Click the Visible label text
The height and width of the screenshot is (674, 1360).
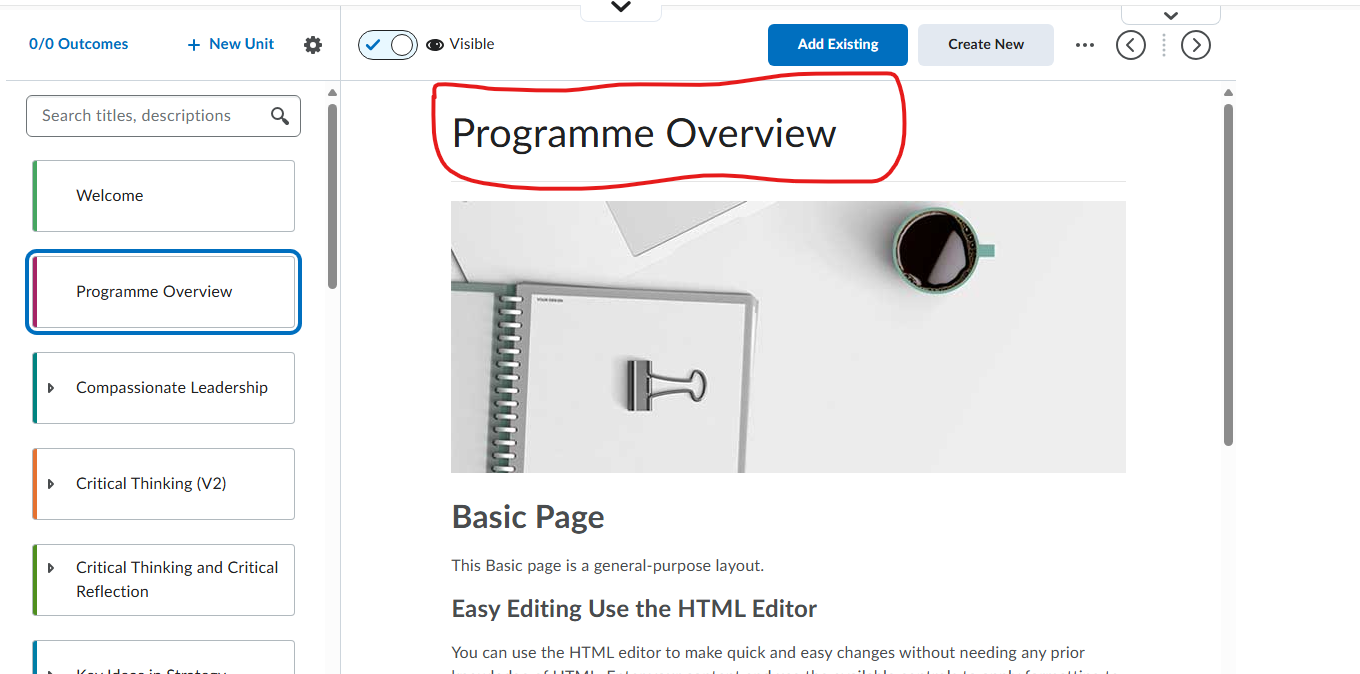(472, 44)
